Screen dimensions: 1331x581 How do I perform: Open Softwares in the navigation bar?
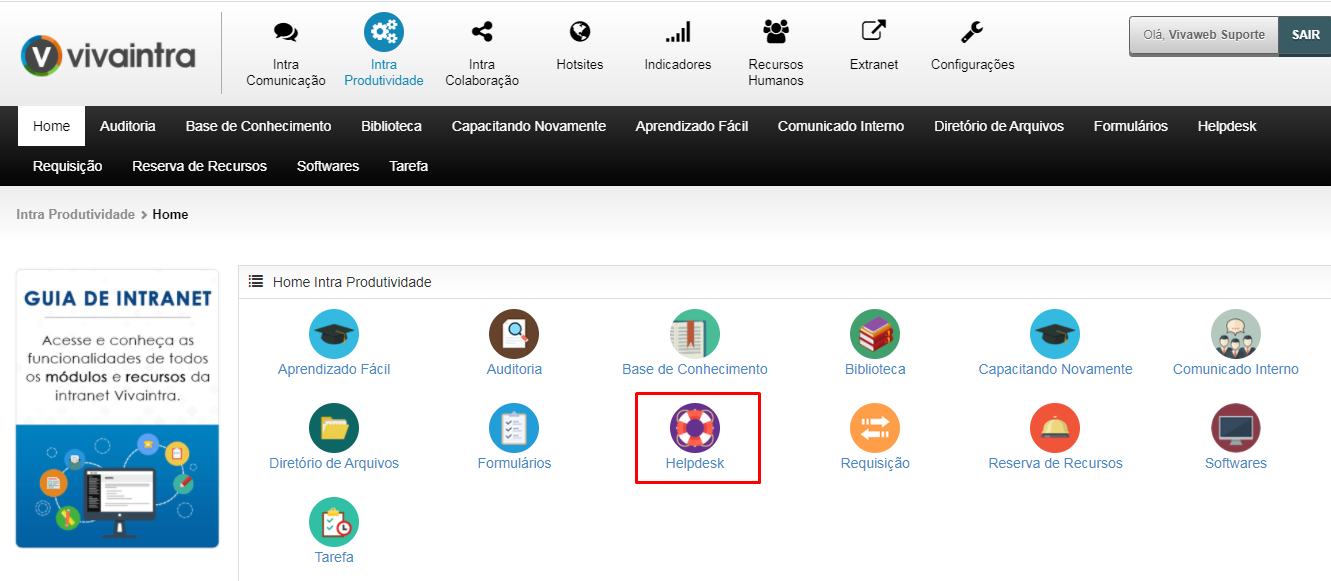[x=328, y=166]
